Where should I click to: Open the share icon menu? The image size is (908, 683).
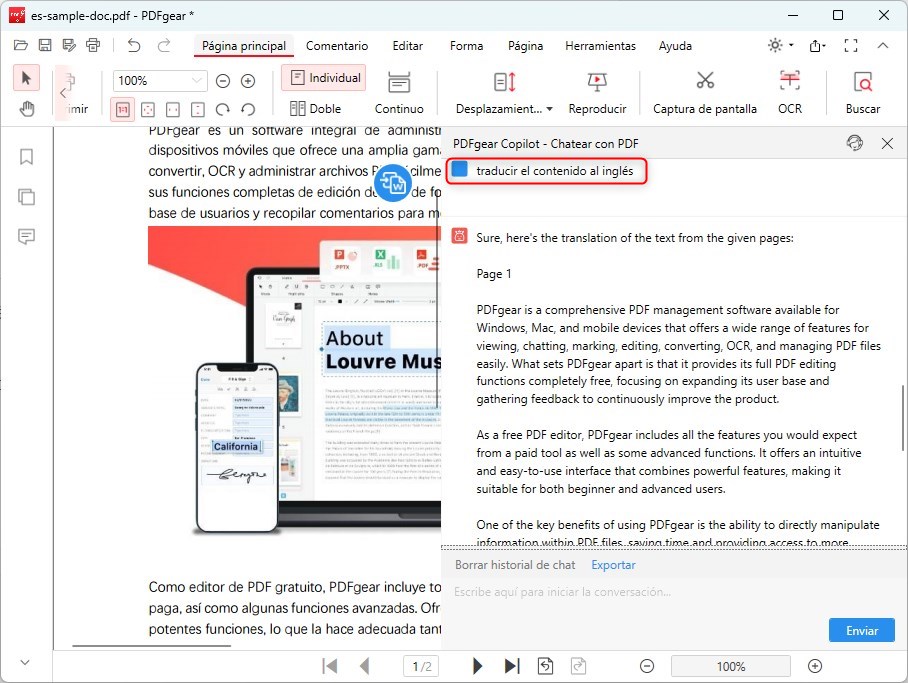817,45
